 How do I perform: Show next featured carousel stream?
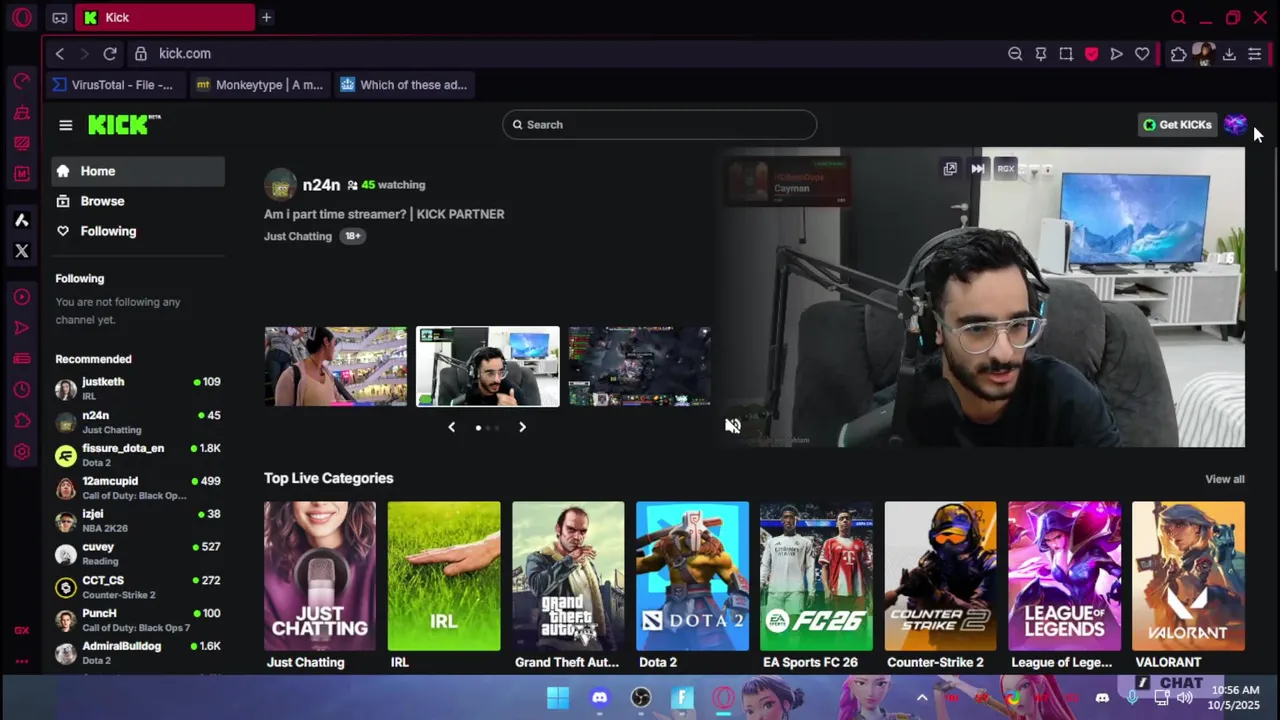522,427
